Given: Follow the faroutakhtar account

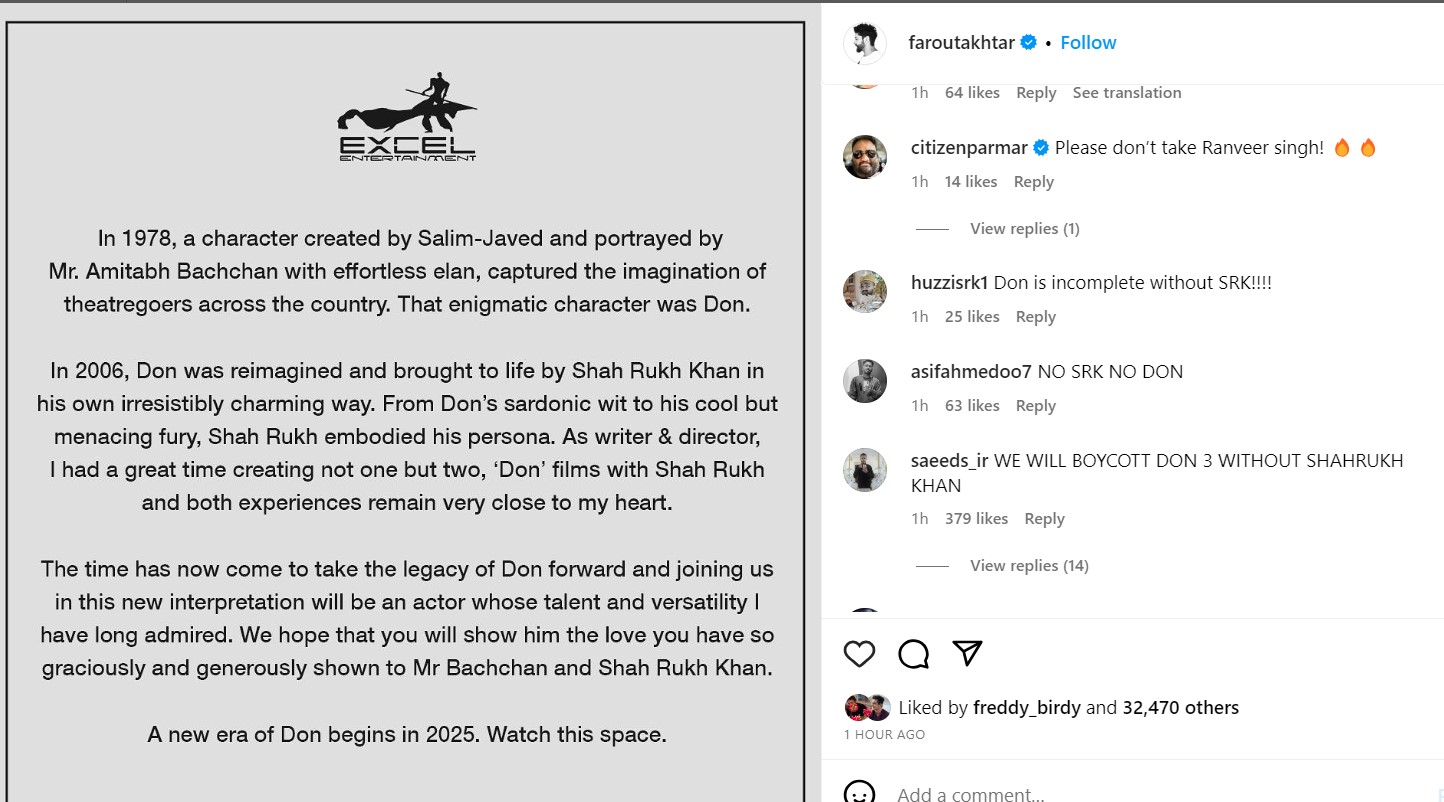Looking at the screenshot, I should (x=1088, y=43).
